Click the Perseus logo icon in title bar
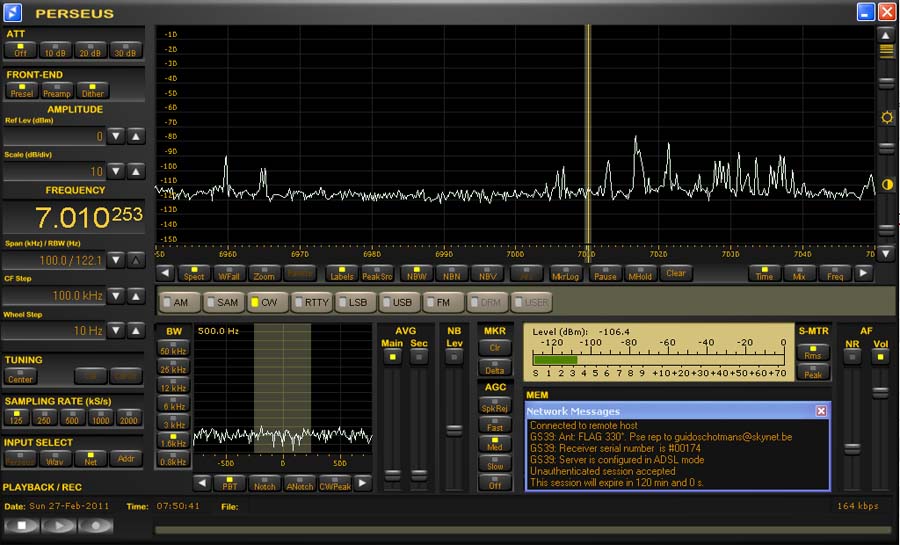 point(13,12)
